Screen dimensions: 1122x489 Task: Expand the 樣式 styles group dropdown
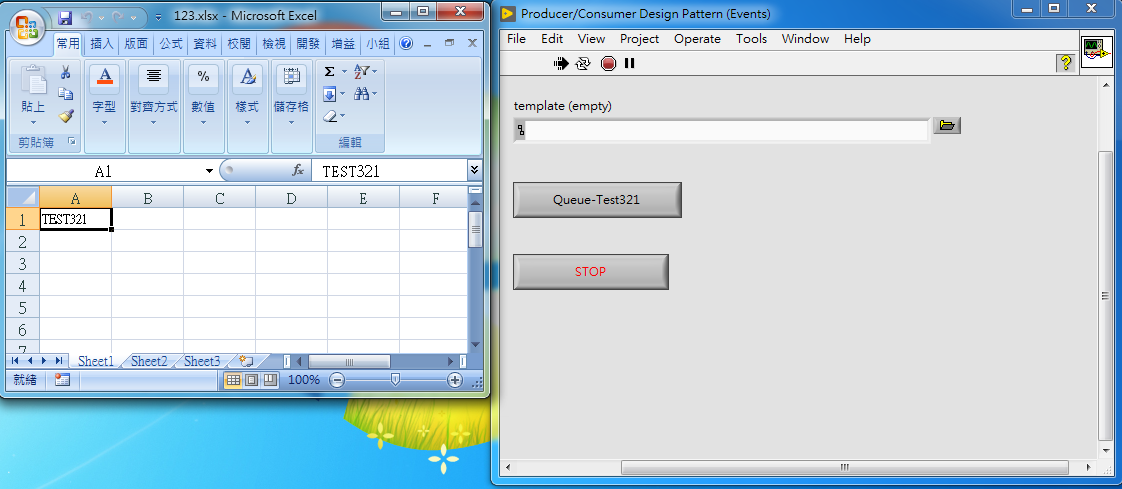[x=248, y=122]
